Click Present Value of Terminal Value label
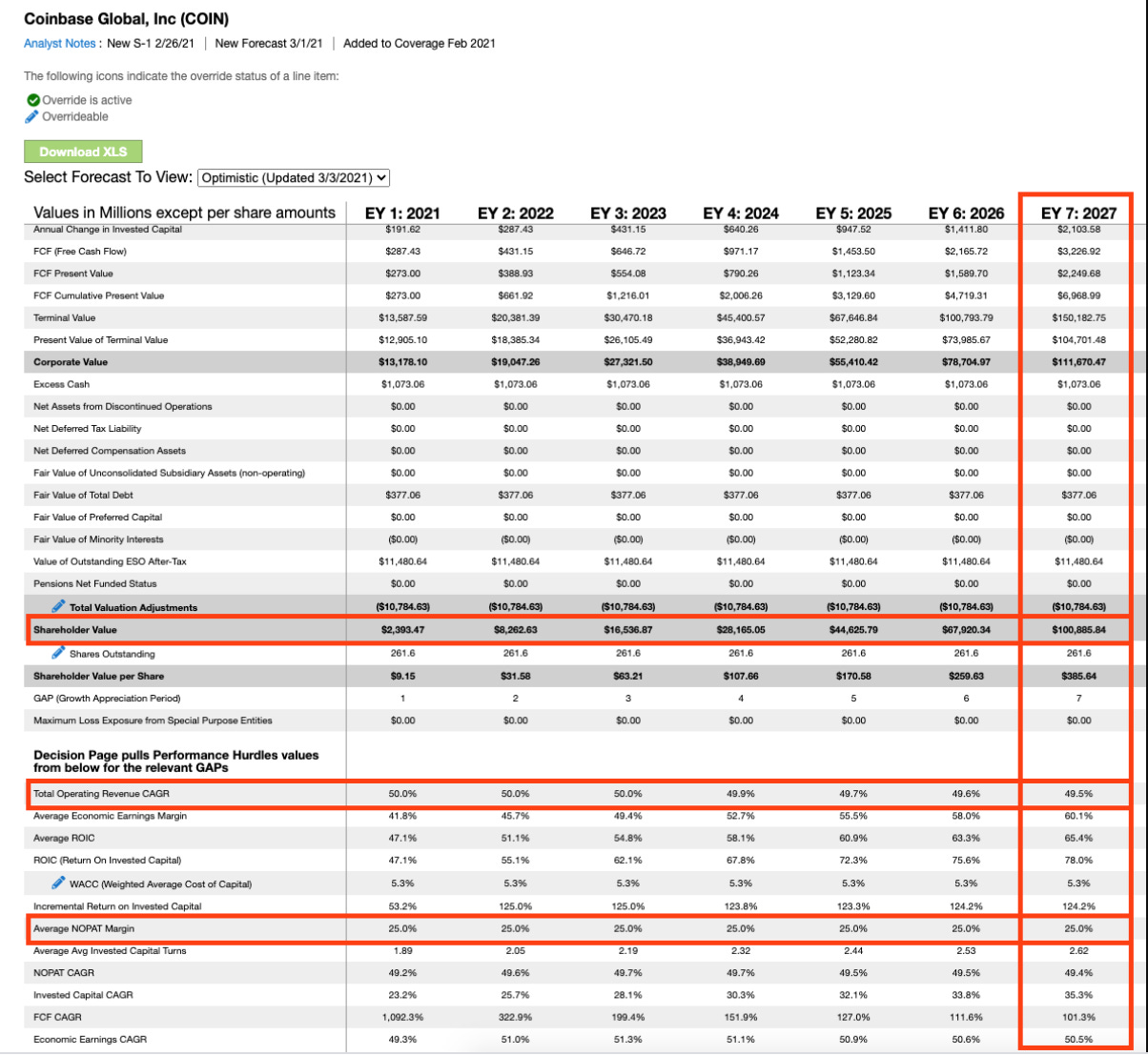Viewport: 1148px width, 1056px height. coord(101,339)
